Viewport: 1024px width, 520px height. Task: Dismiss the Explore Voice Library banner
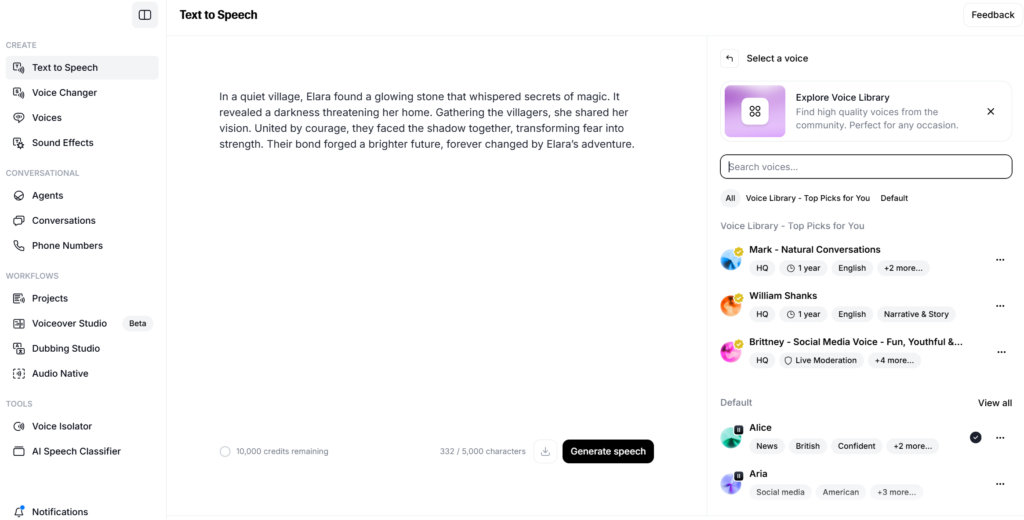click(x=991, y=111)
